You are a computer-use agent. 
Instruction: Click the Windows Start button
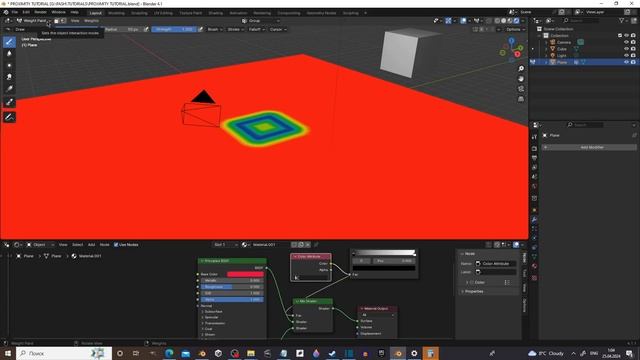click(8, 353)
